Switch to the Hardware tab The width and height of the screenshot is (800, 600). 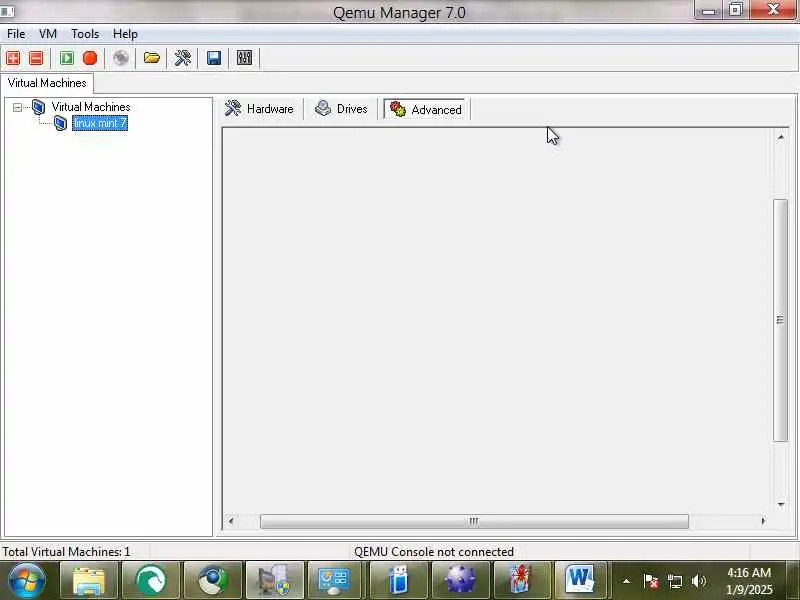259,109
